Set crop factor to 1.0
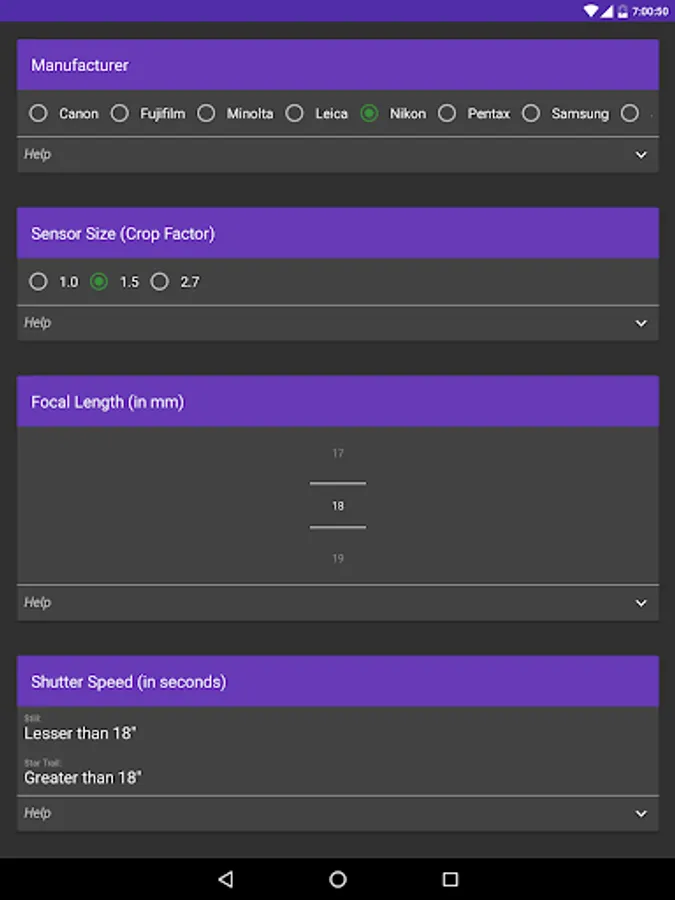This screenshot has height=900, width=675. point(39,282)
